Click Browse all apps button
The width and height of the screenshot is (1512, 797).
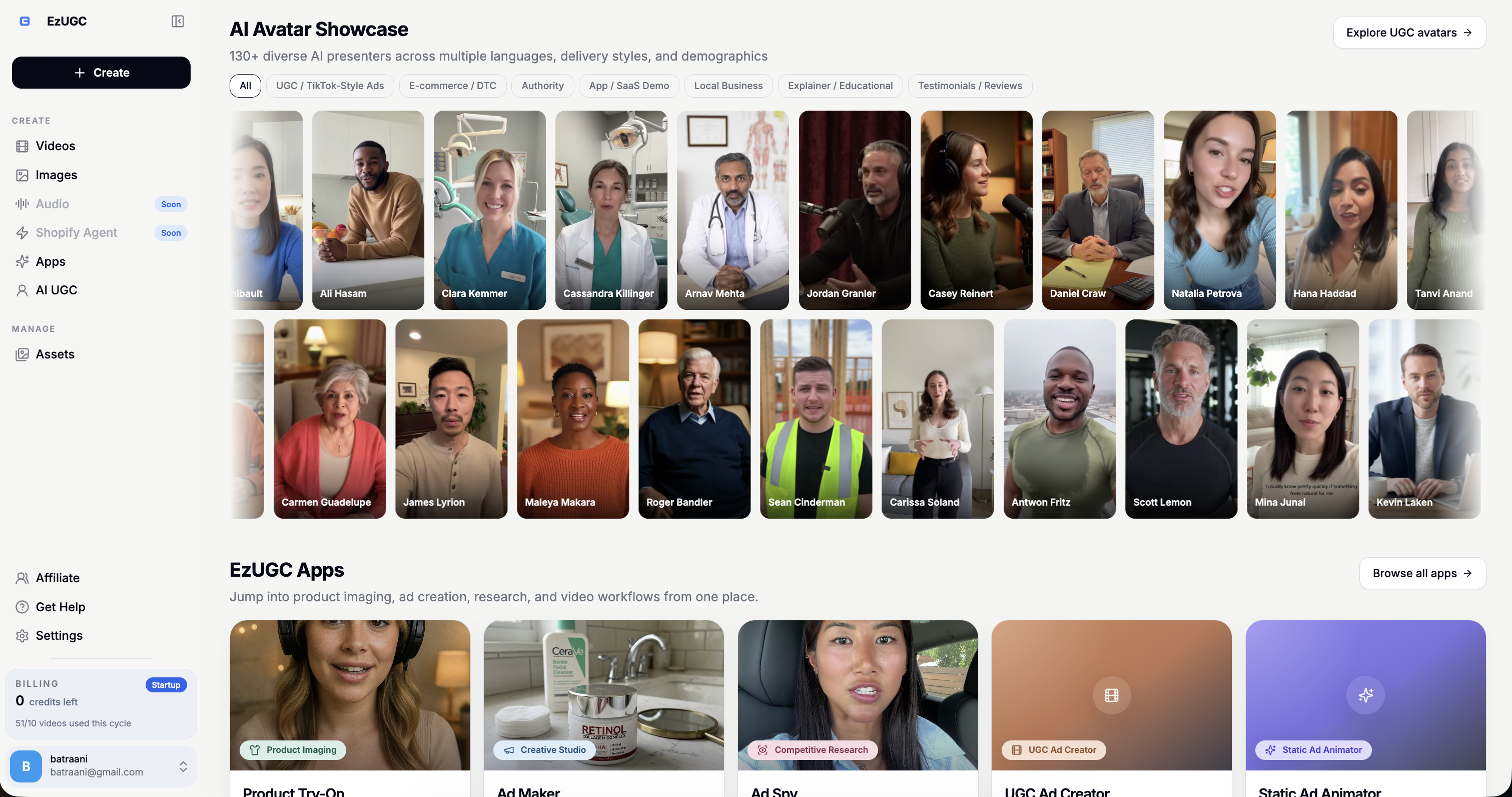click(x=1421, y=573)
